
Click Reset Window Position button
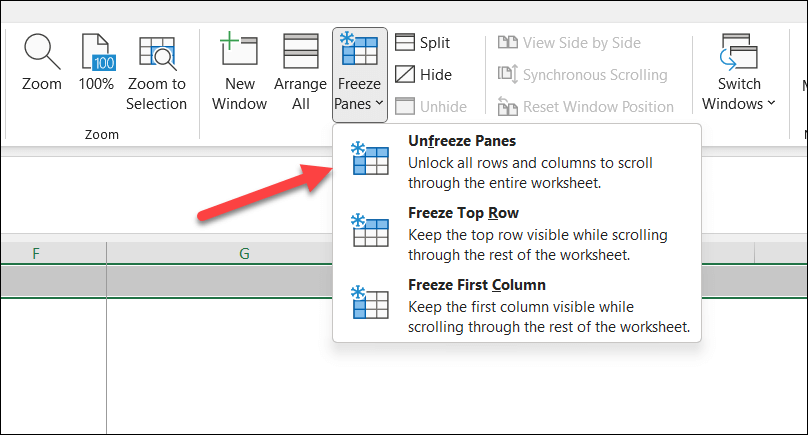[x=585, y=107]
